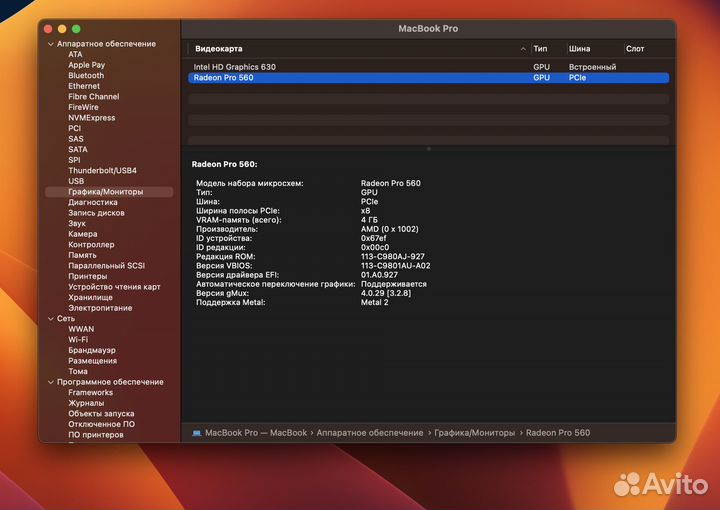Collapse the Сеть section chevron
720x510 pixels.
click(x=51, y=319)
